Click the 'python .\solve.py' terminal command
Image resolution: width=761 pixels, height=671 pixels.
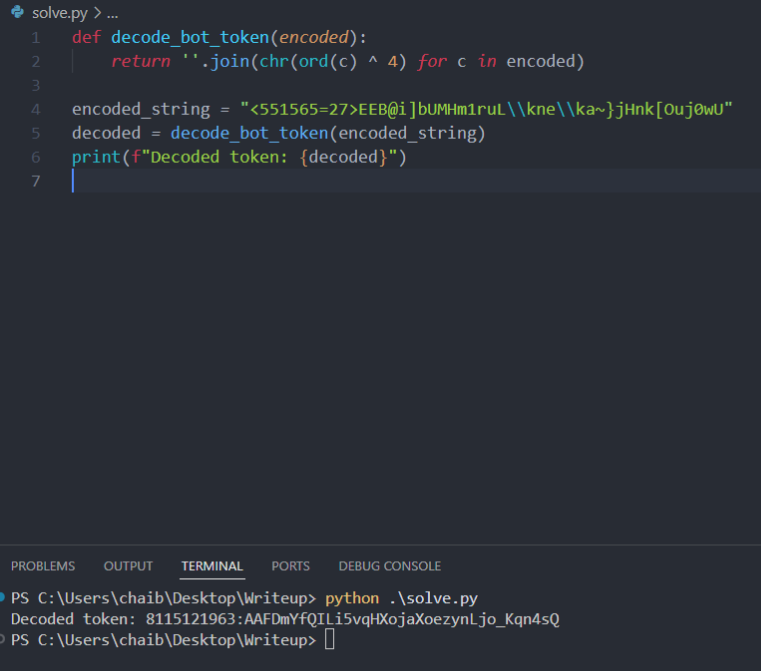[401, 599]
